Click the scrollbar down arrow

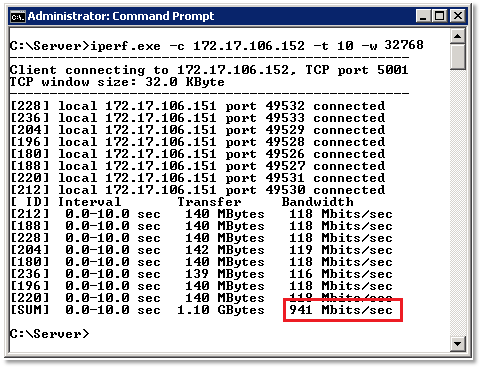click(x=457, y=344)
